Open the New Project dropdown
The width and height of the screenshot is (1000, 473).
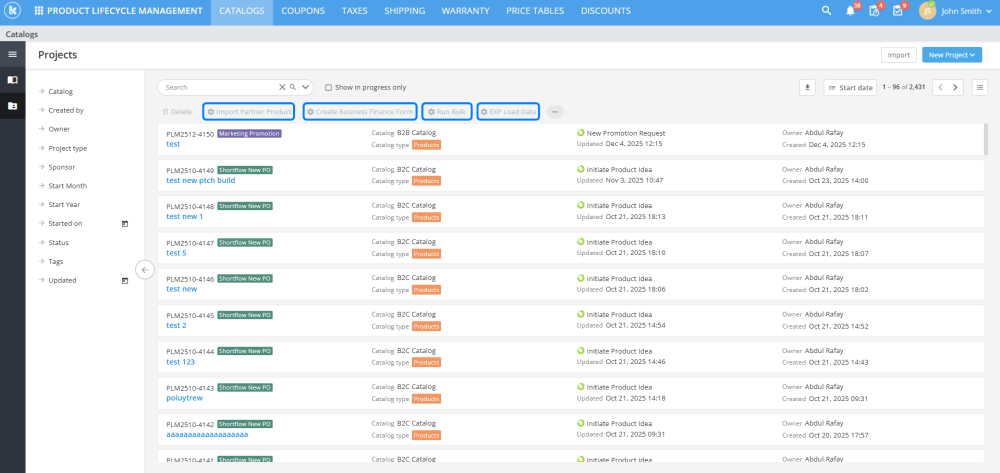point(952,55)
